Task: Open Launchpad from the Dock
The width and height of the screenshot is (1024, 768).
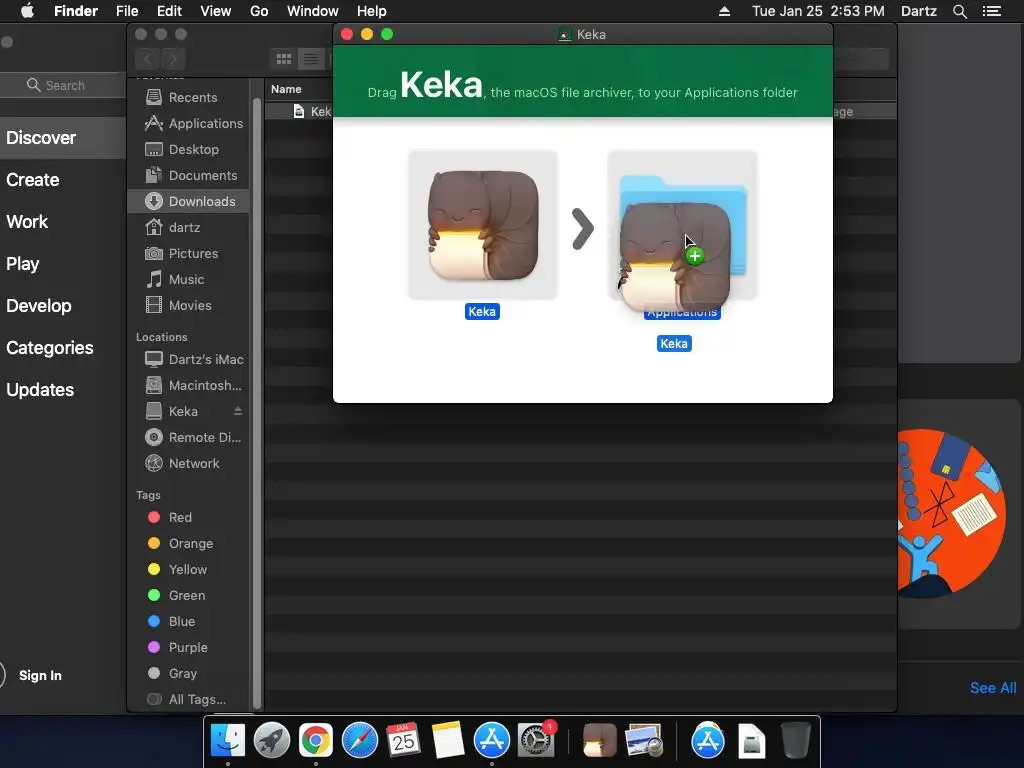Action: tap(272, 741)
